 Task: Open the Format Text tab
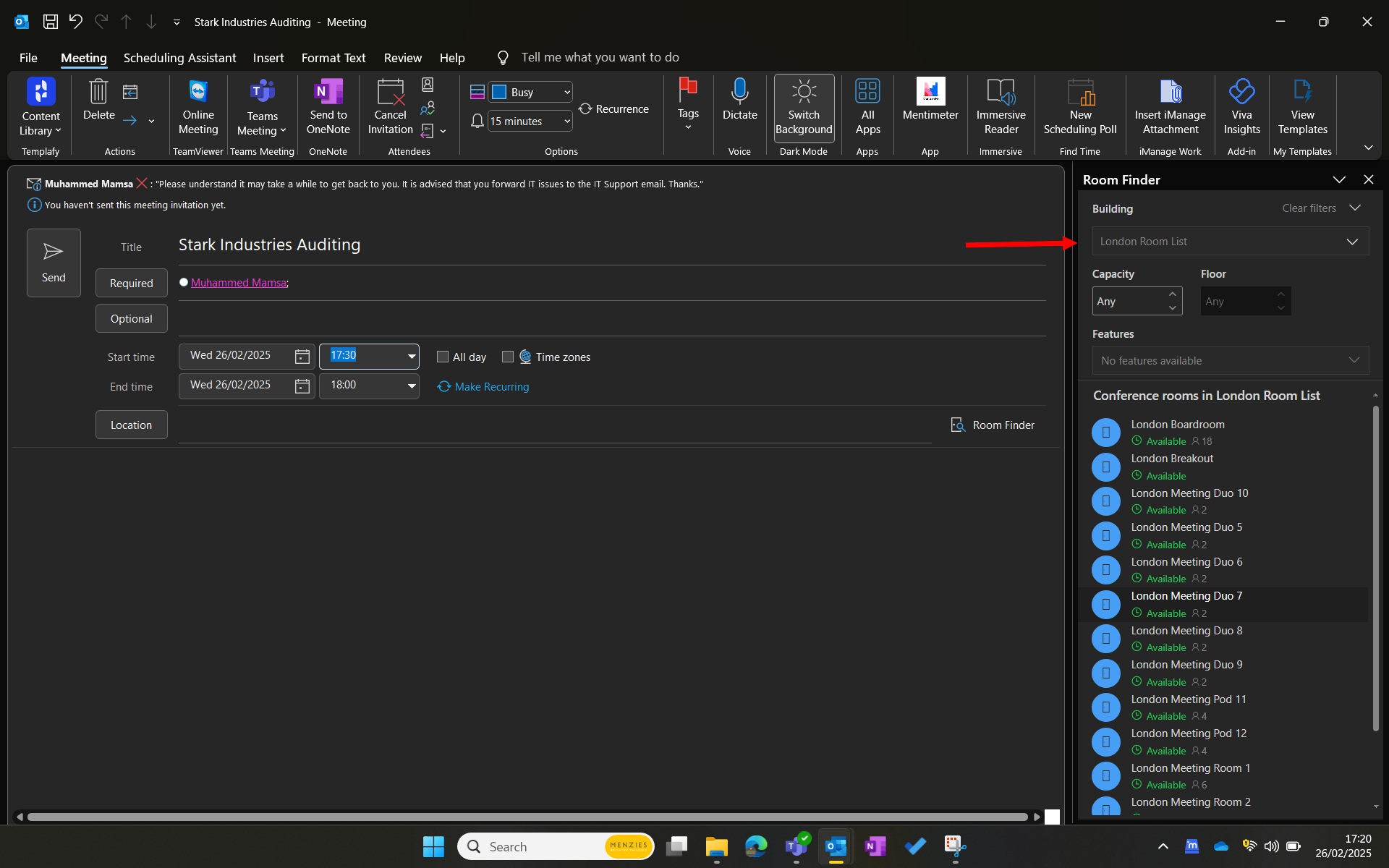pyautogui.click(x=333, y=58)
